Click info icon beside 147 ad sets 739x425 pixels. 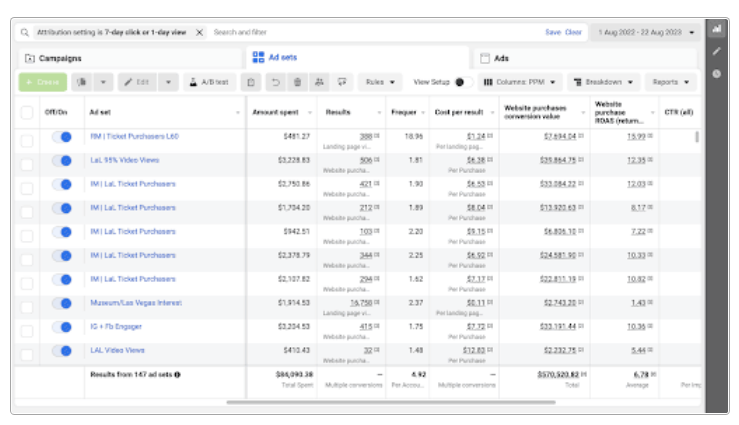click(177, 375)
